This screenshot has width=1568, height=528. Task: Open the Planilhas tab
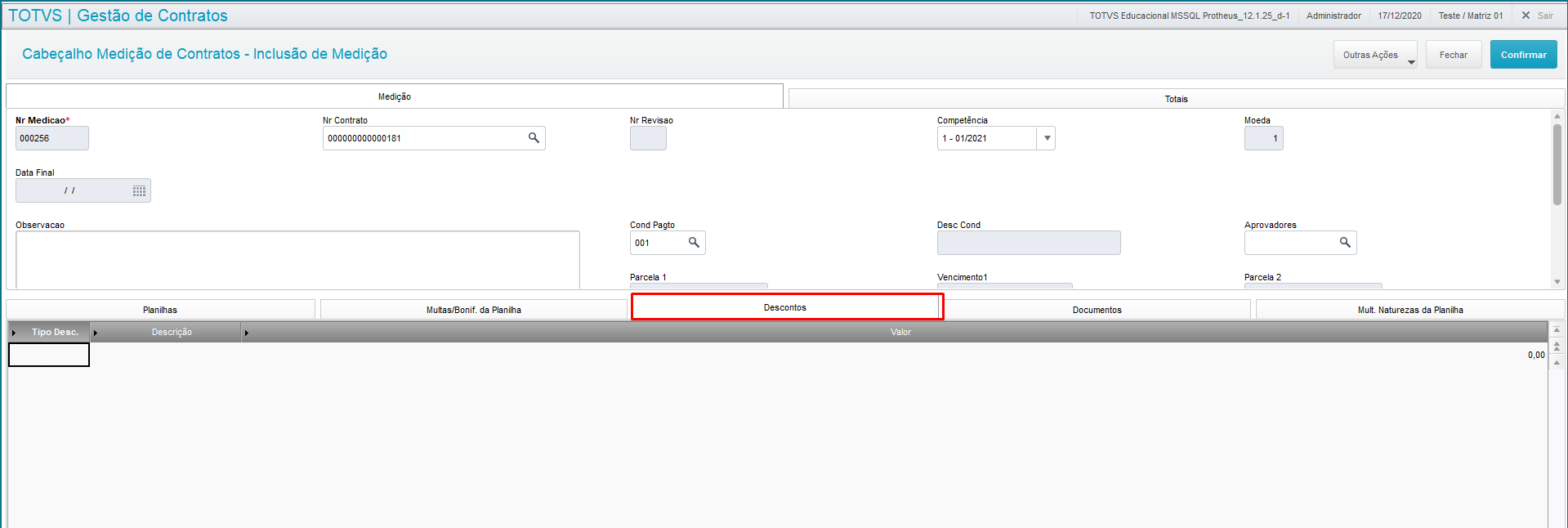click(x=160, y=310)
